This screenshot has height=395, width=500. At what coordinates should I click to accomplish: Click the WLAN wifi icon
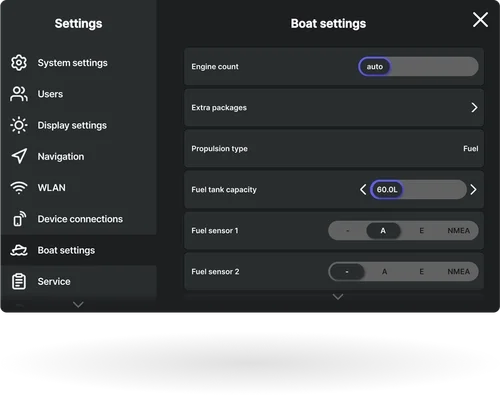(x=19, y=188)
